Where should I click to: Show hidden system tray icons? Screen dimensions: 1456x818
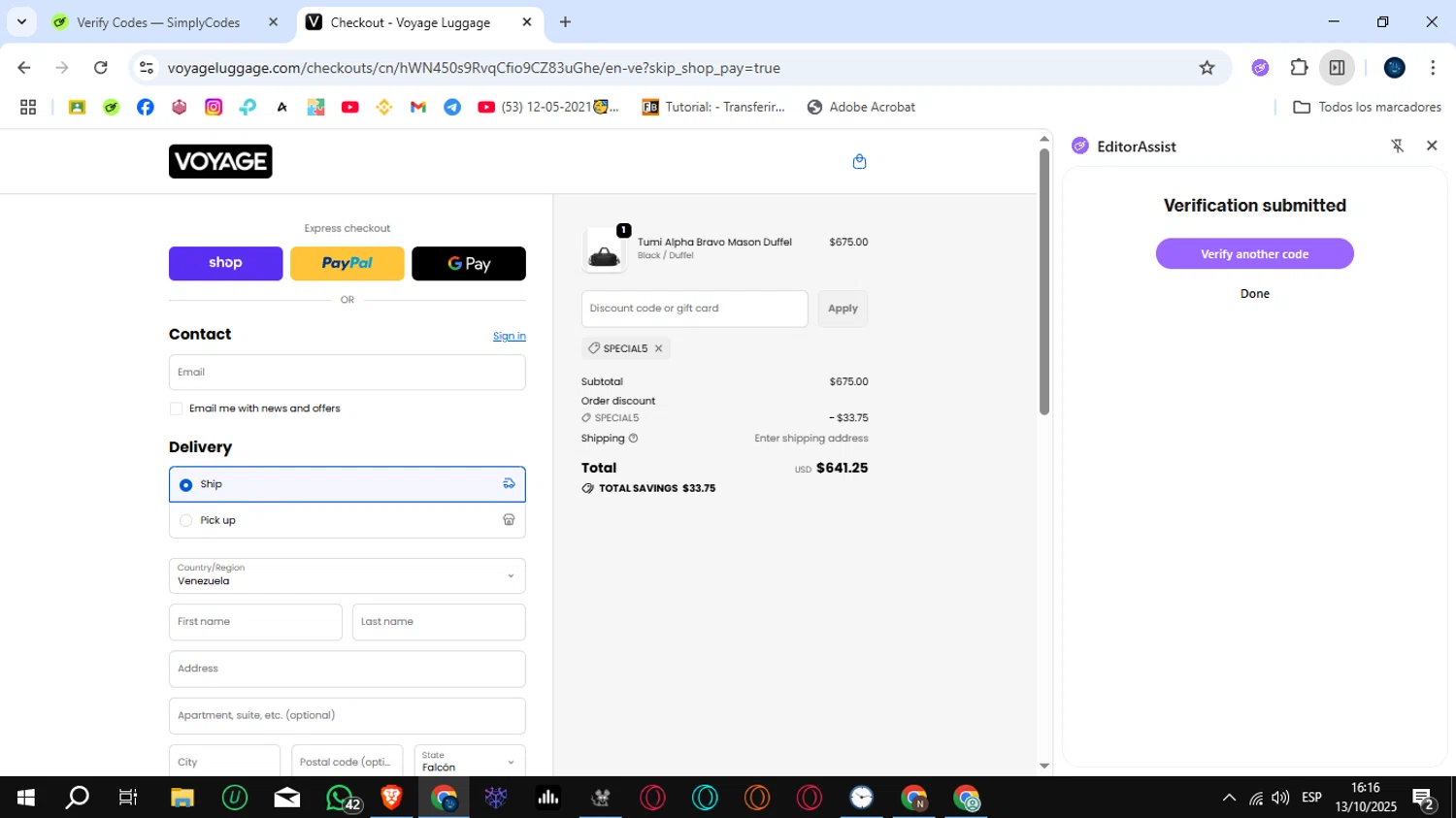(1229, 798)
